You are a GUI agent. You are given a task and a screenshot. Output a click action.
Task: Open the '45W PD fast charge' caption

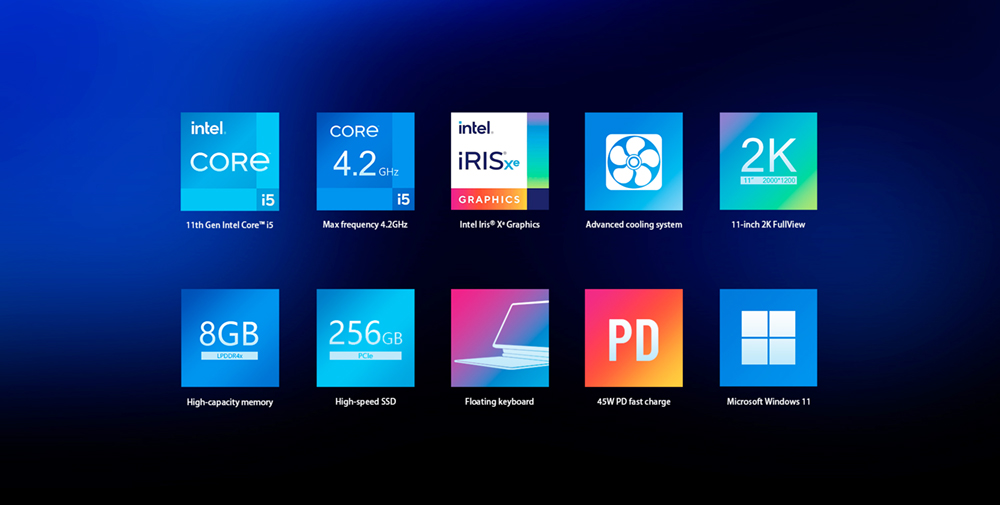coord(634,402)
